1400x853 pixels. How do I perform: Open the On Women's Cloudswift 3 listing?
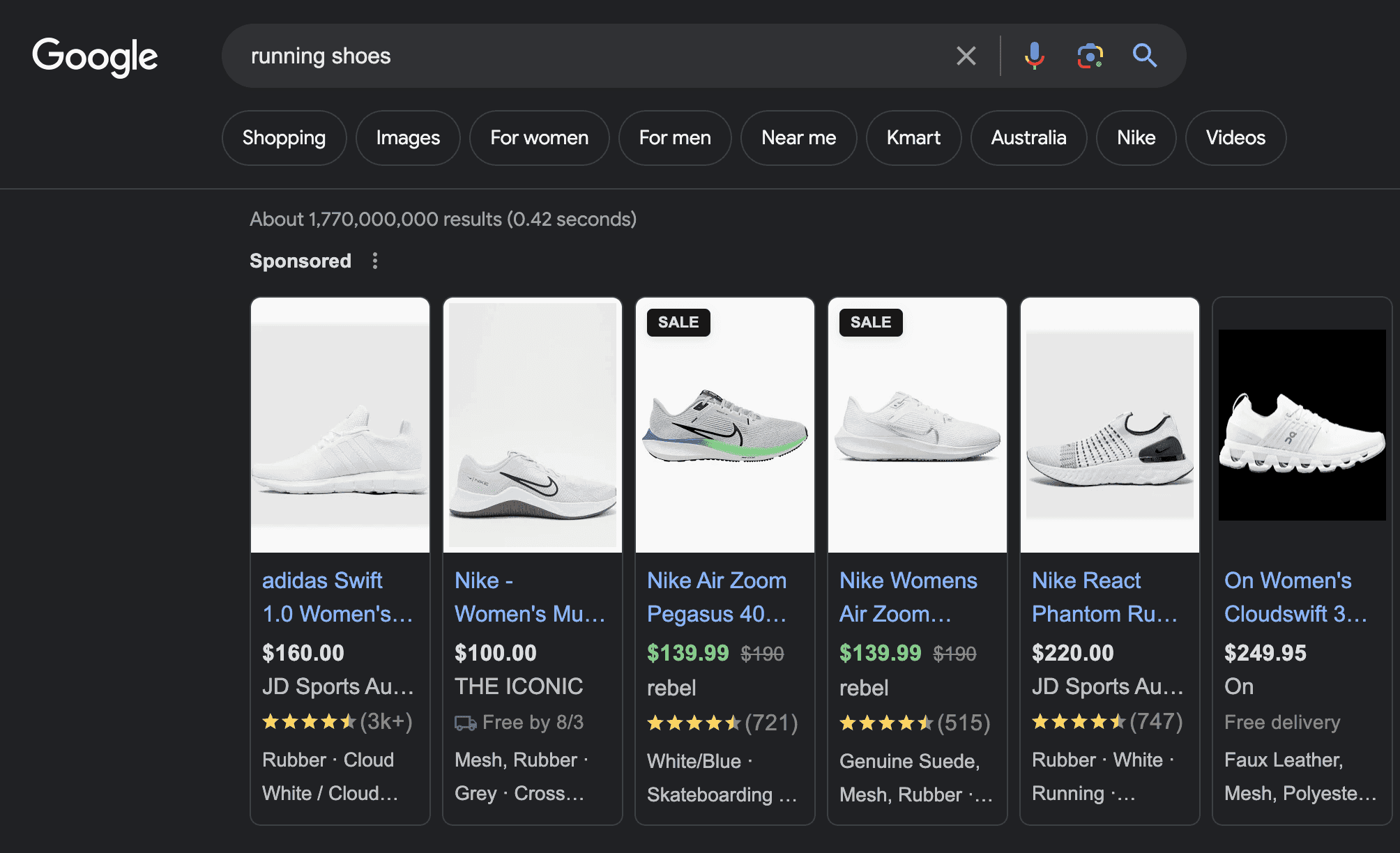(x=1296, y=597)
